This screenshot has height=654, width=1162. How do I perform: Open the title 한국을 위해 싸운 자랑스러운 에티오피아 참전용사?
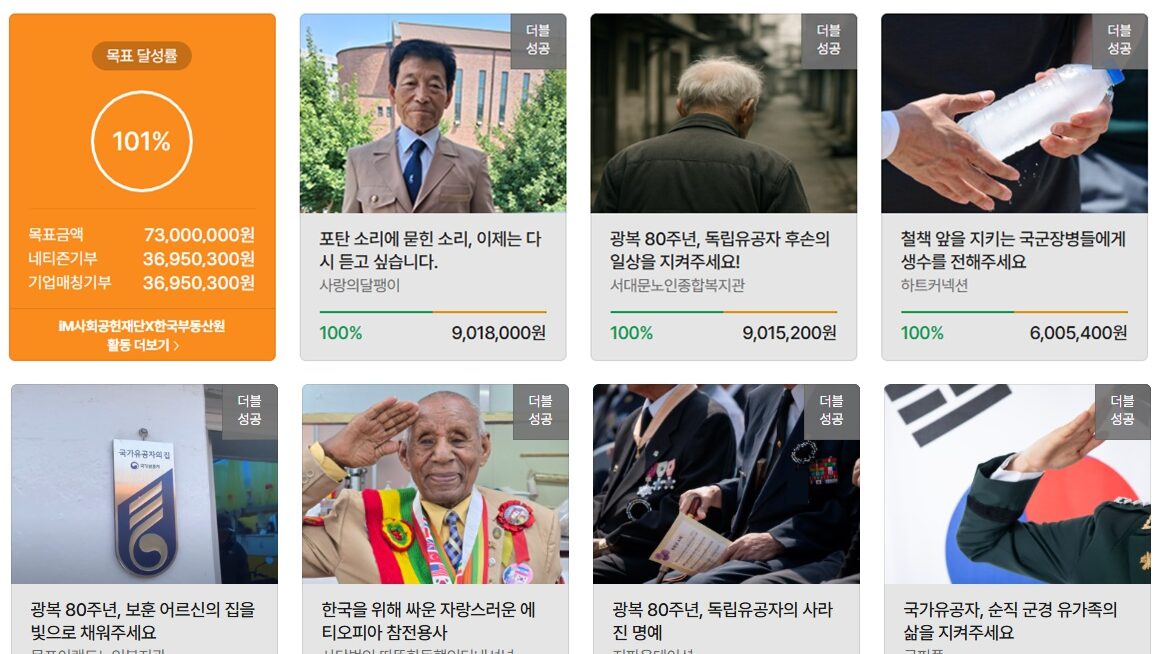428,621
